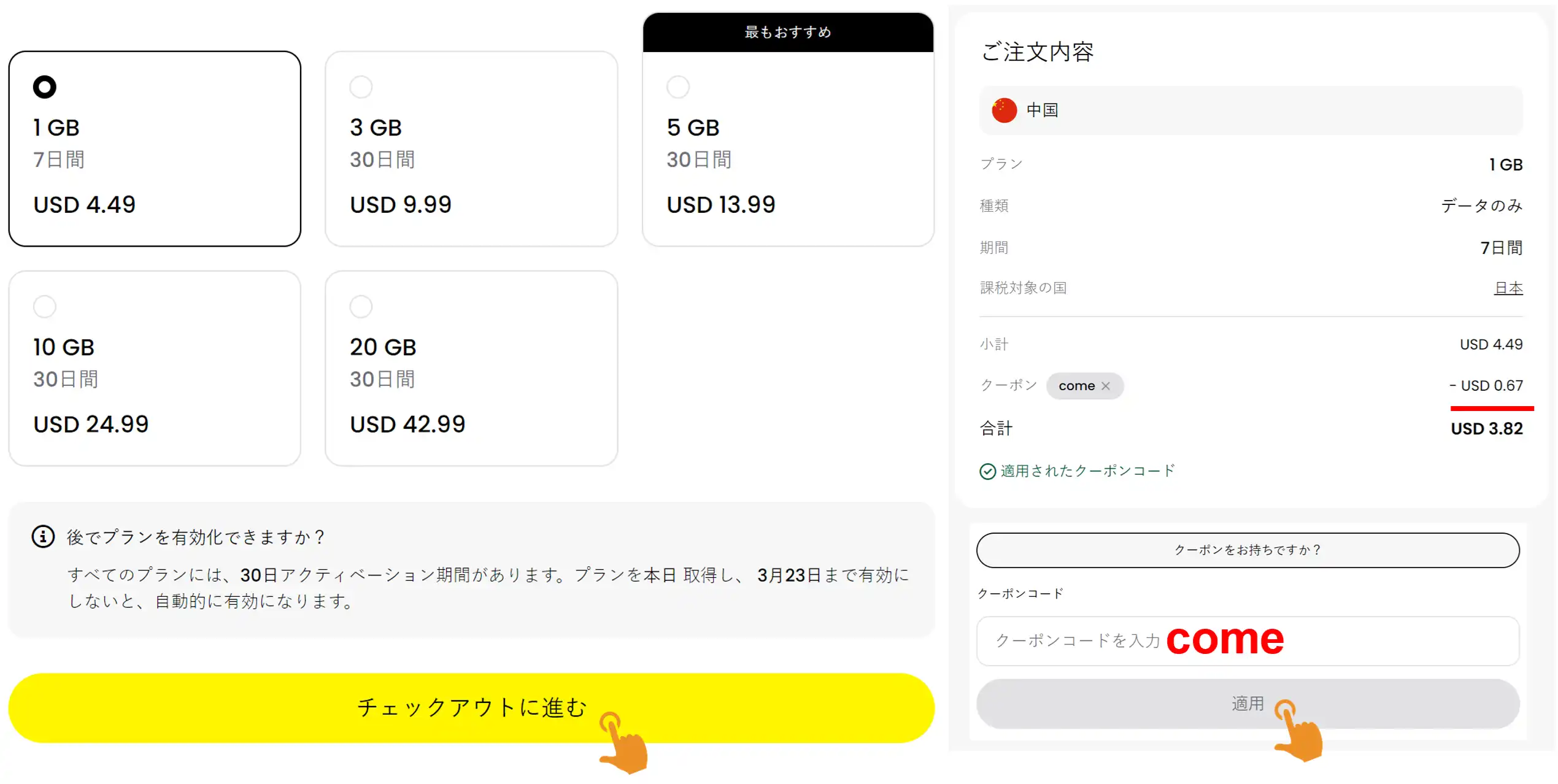This screenshot has width=1558, height=784.
Task: Click the info icon beside the activation question
Action: pos(43,537)
